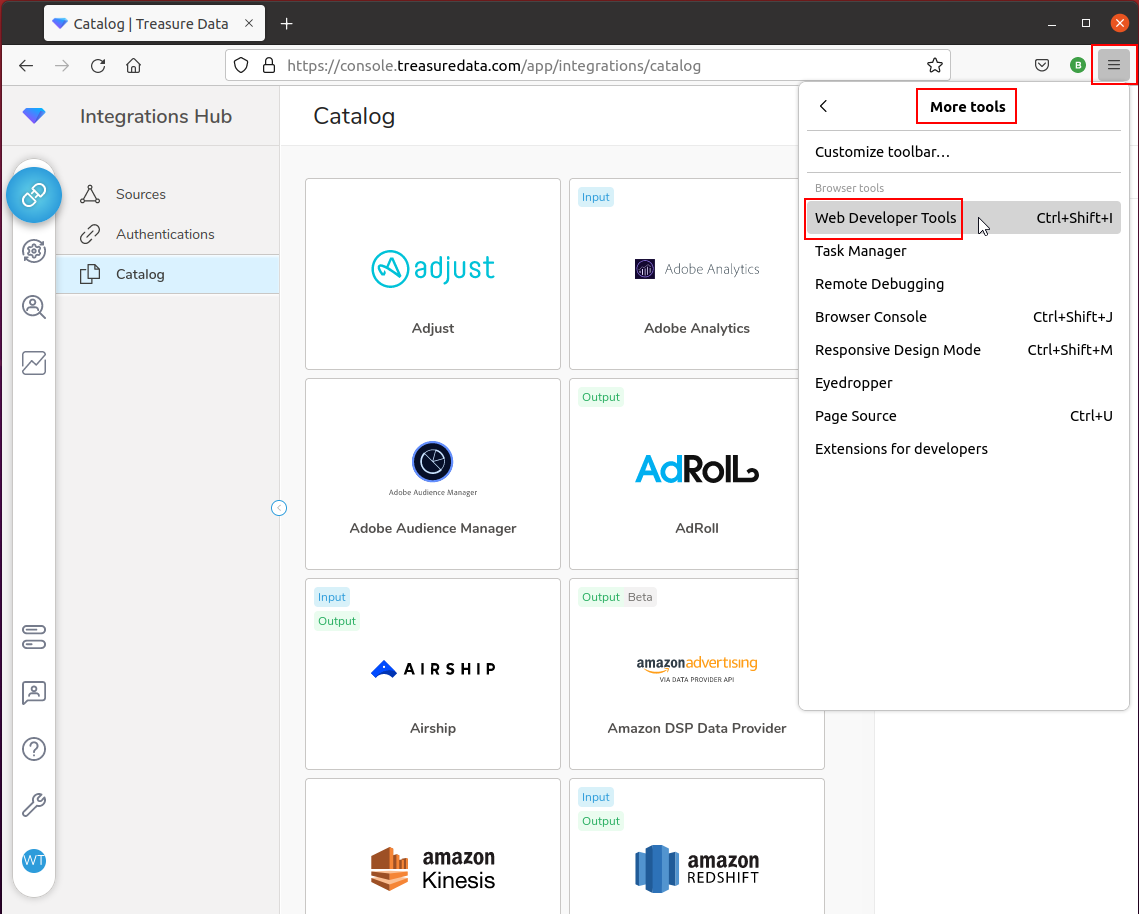Click Customize toolbar… option
Screen dimensions: 1139x914
[882, 152]
